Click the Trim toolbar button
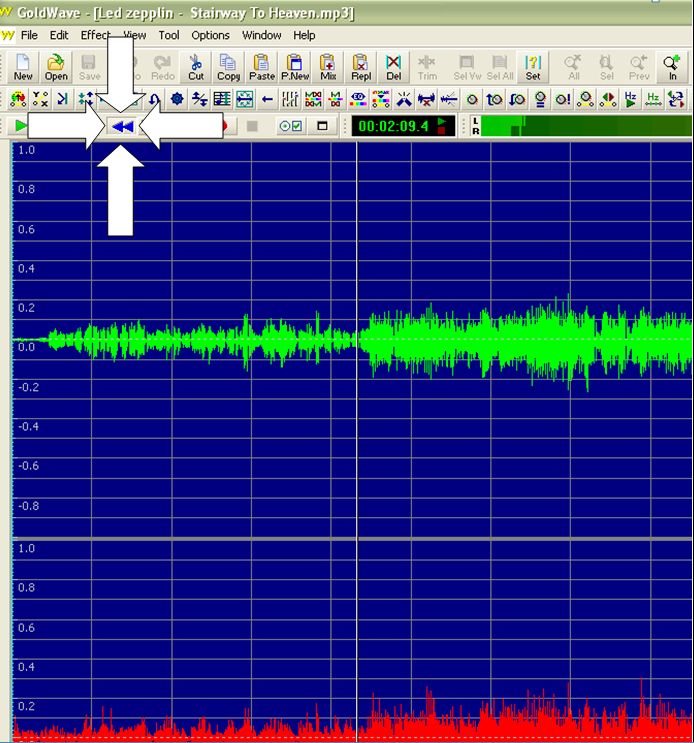This screenshot has width=694, height=743. [427, 67]
